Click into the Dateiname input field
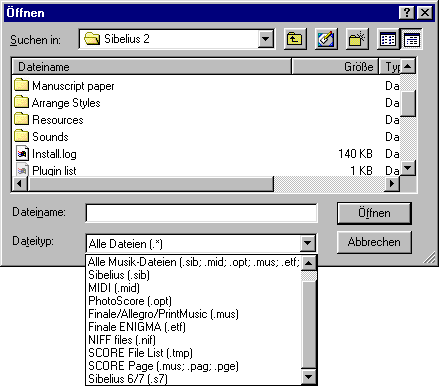Image resolution: width=439 pixels, height=387 pixels. (x=201, y=213)
